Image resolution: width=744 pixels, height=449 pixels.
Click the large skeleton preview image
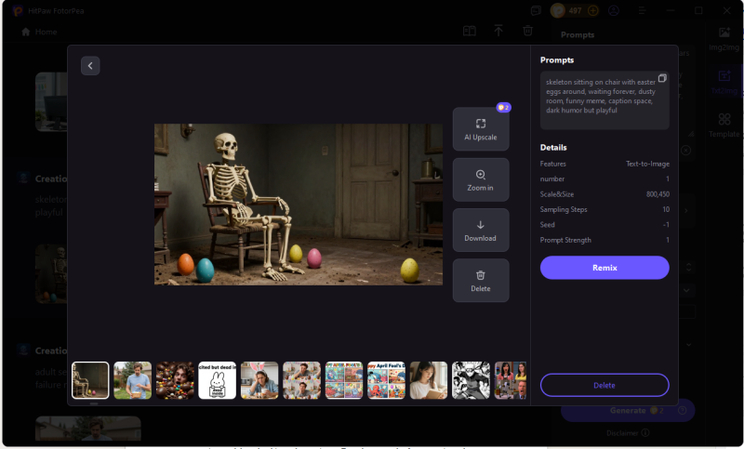298,204
